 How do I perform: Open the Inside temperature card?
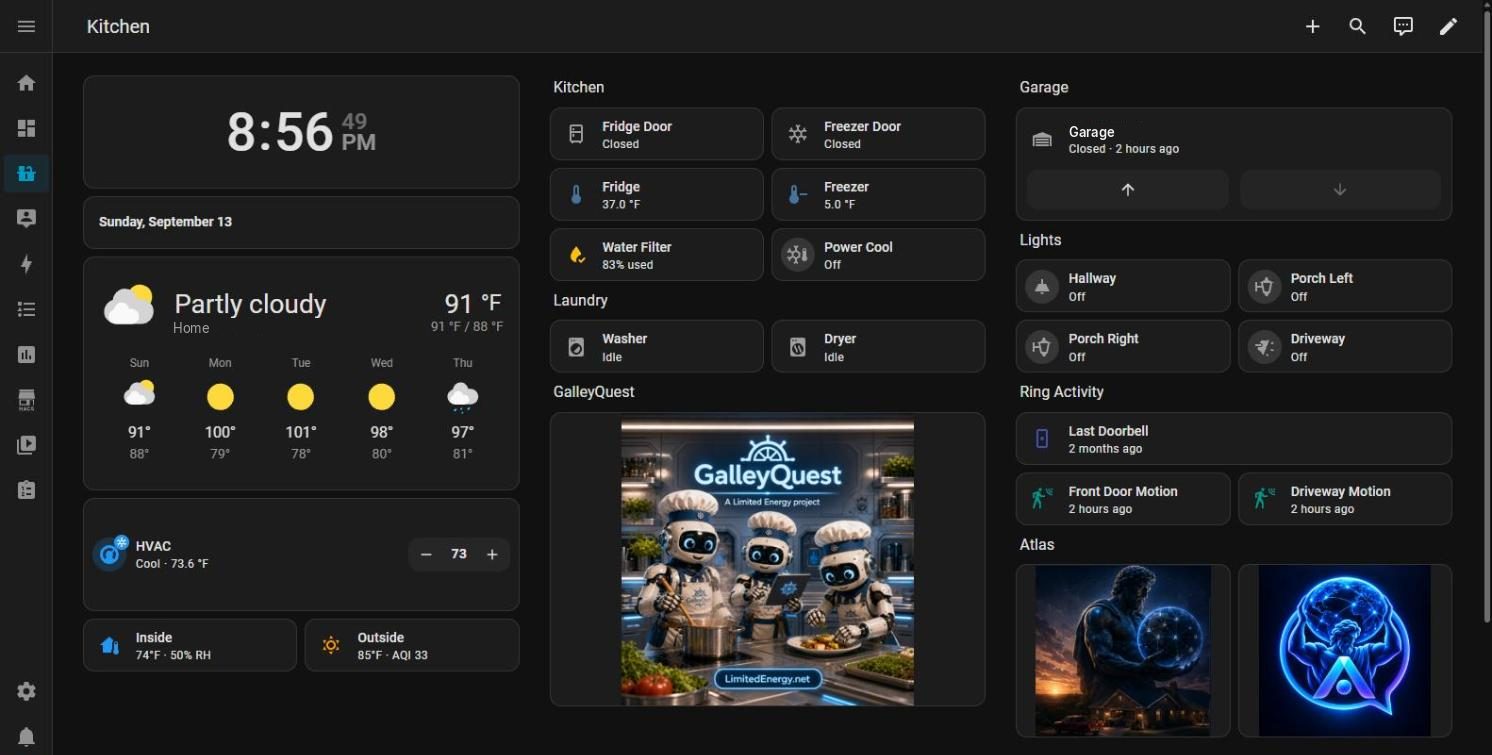[190, 645]
